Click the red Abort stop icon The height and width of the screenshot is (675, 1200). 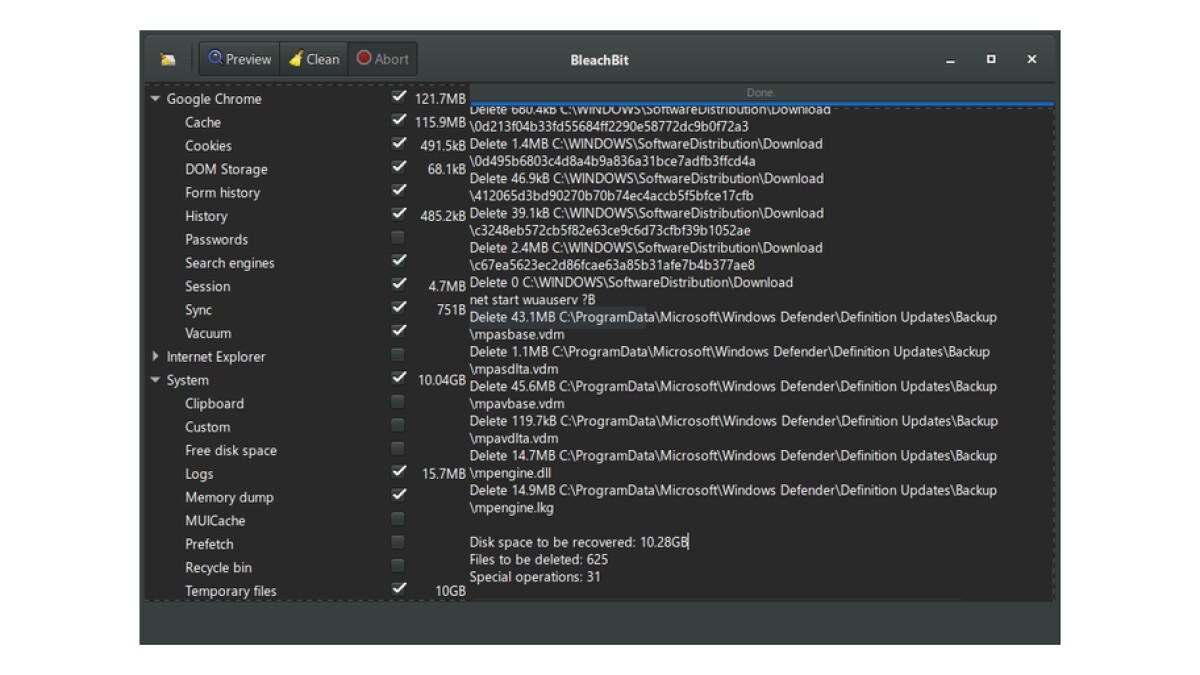364,58
